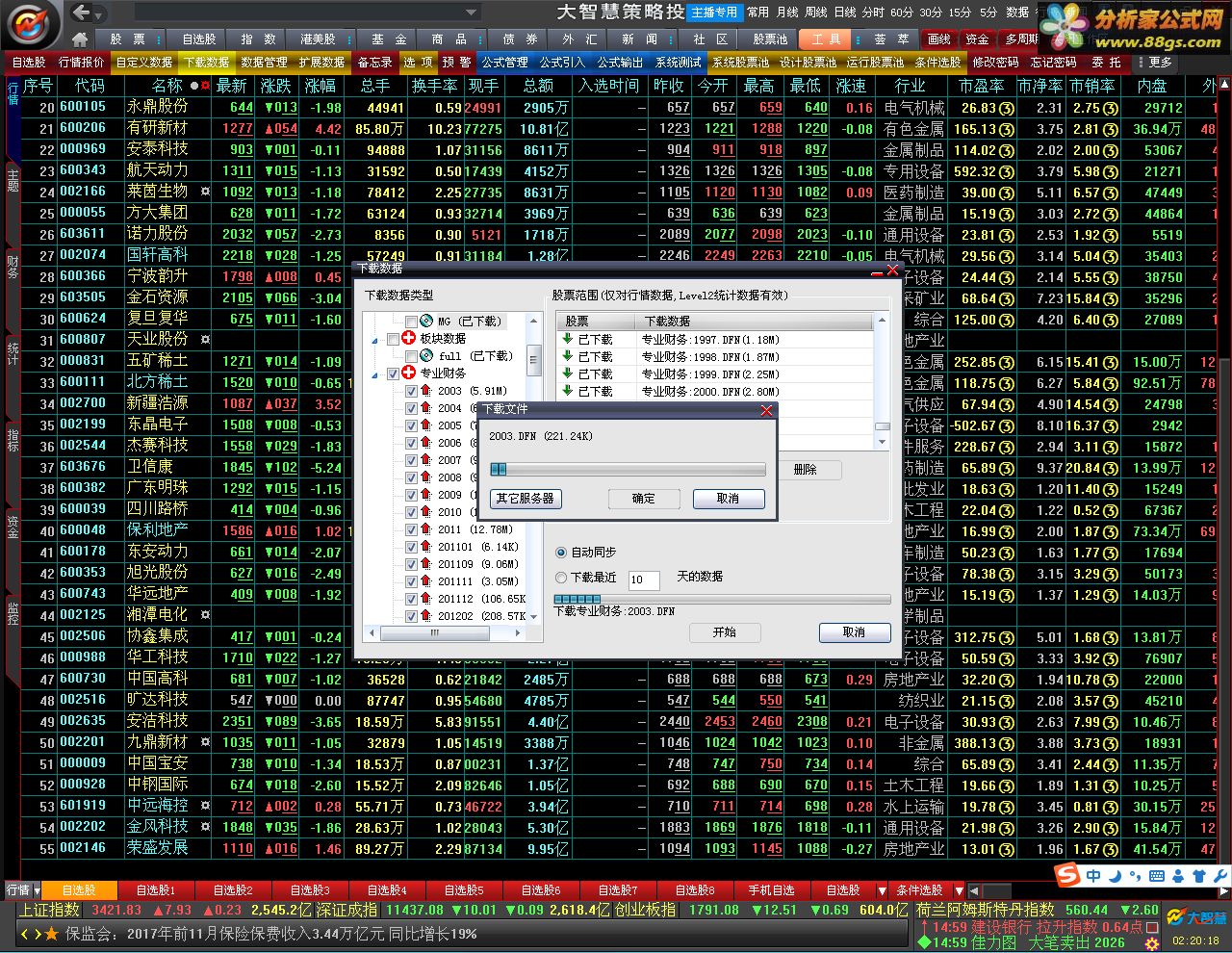Open the 下载数据 toolbar item
The image size is (1232, 953).
[206, 62]
